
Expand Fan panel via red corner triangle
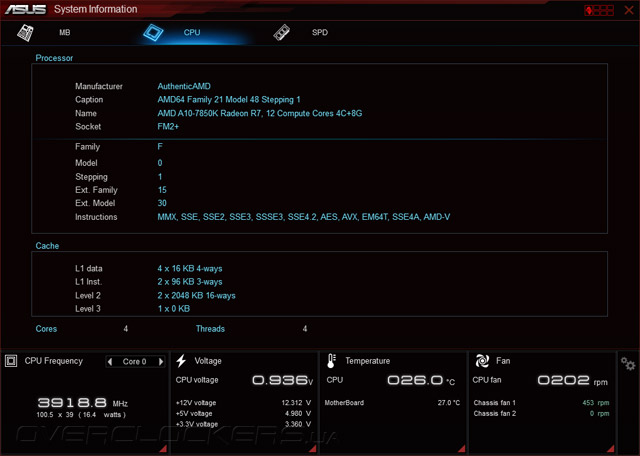pos(611,449)
